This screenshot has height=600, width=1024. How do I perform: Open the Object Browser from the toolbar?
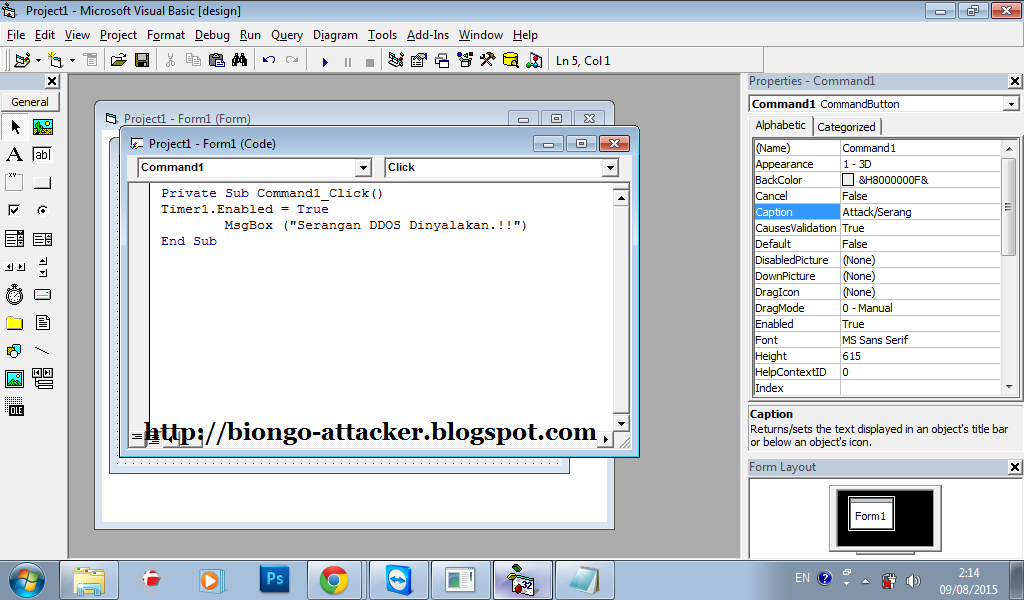pos(465,61)
